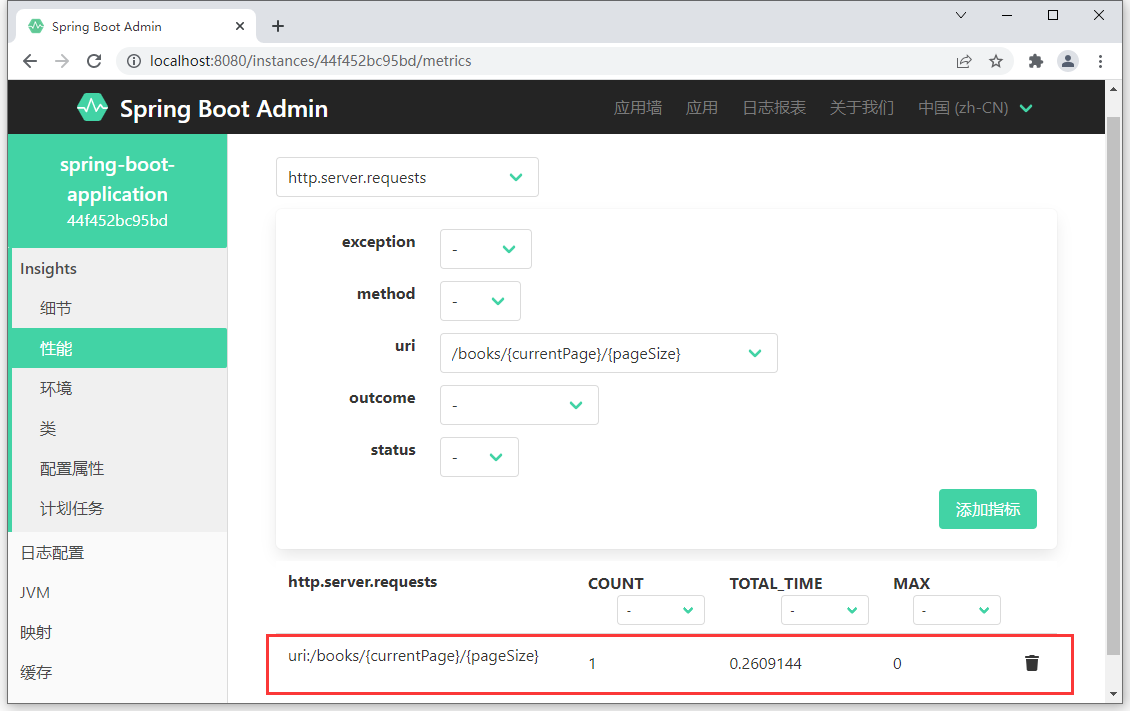Open the http.server.requests metric dropdown
This screenshot has height=711, width=1130.
tap(407, 177)
